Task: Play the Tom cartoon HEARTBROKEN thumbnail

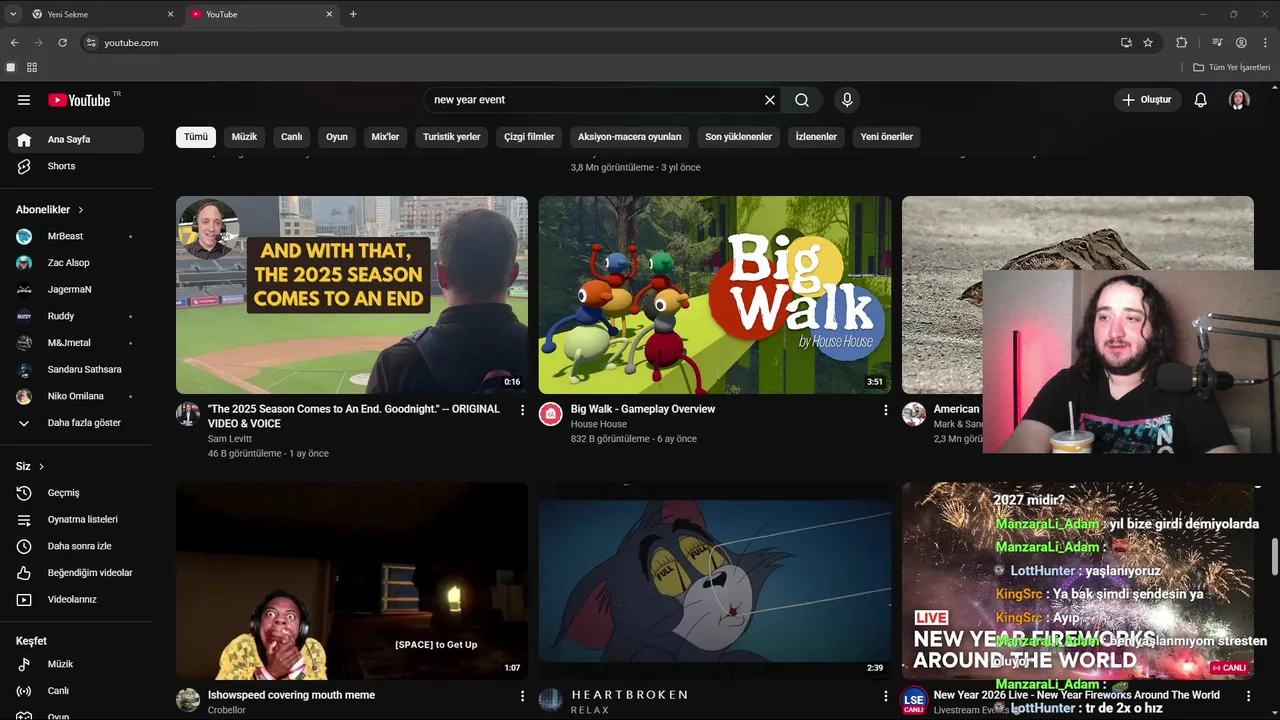Action: [715, 581]
